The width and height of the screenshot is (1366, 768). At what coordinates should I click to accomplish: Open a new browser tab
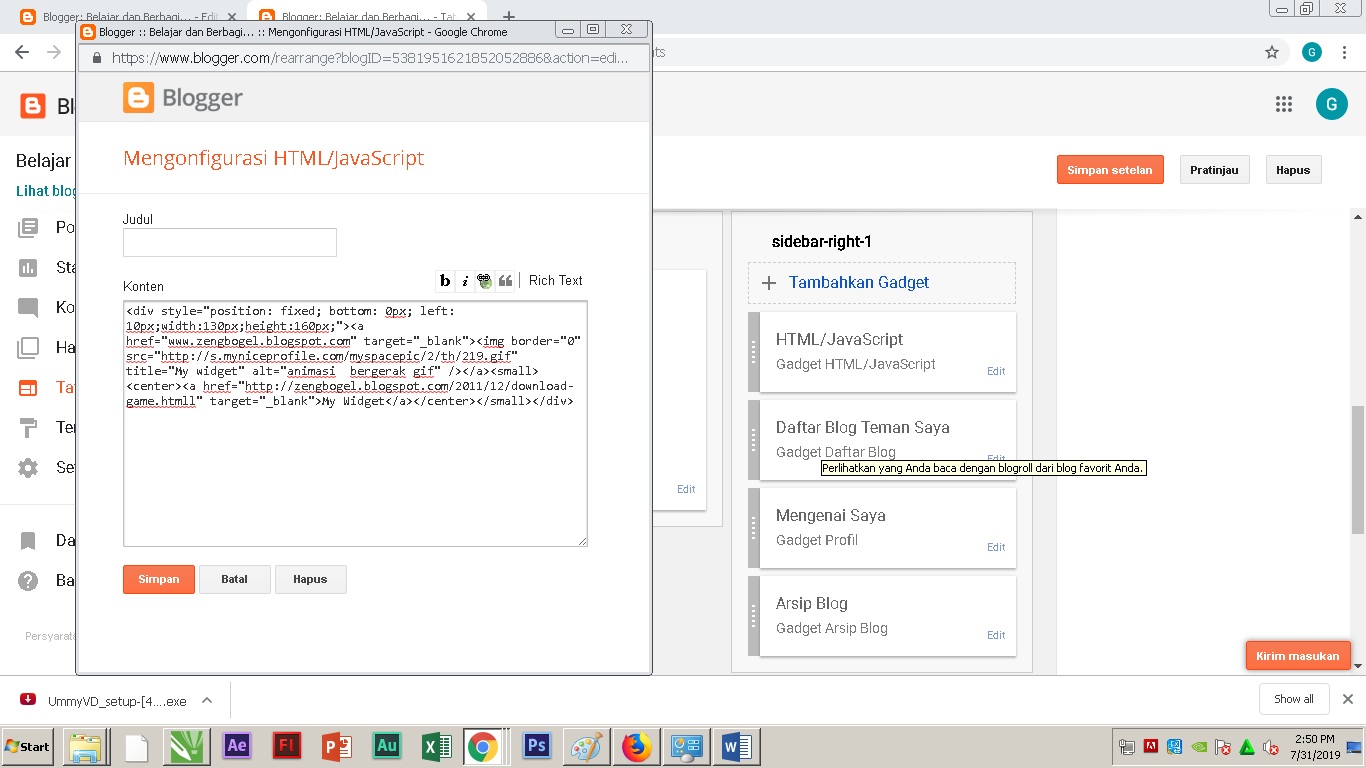tap(508, 17)
